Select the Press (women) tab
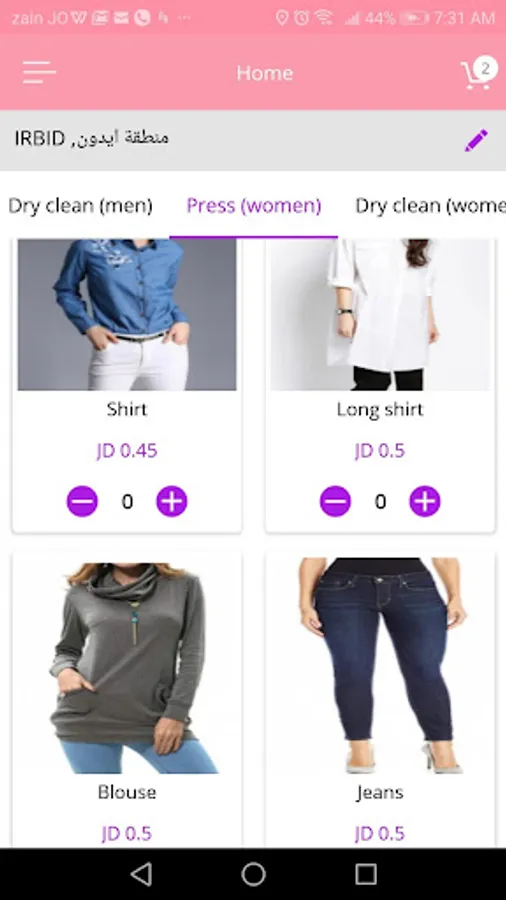 tap(254, 205)
